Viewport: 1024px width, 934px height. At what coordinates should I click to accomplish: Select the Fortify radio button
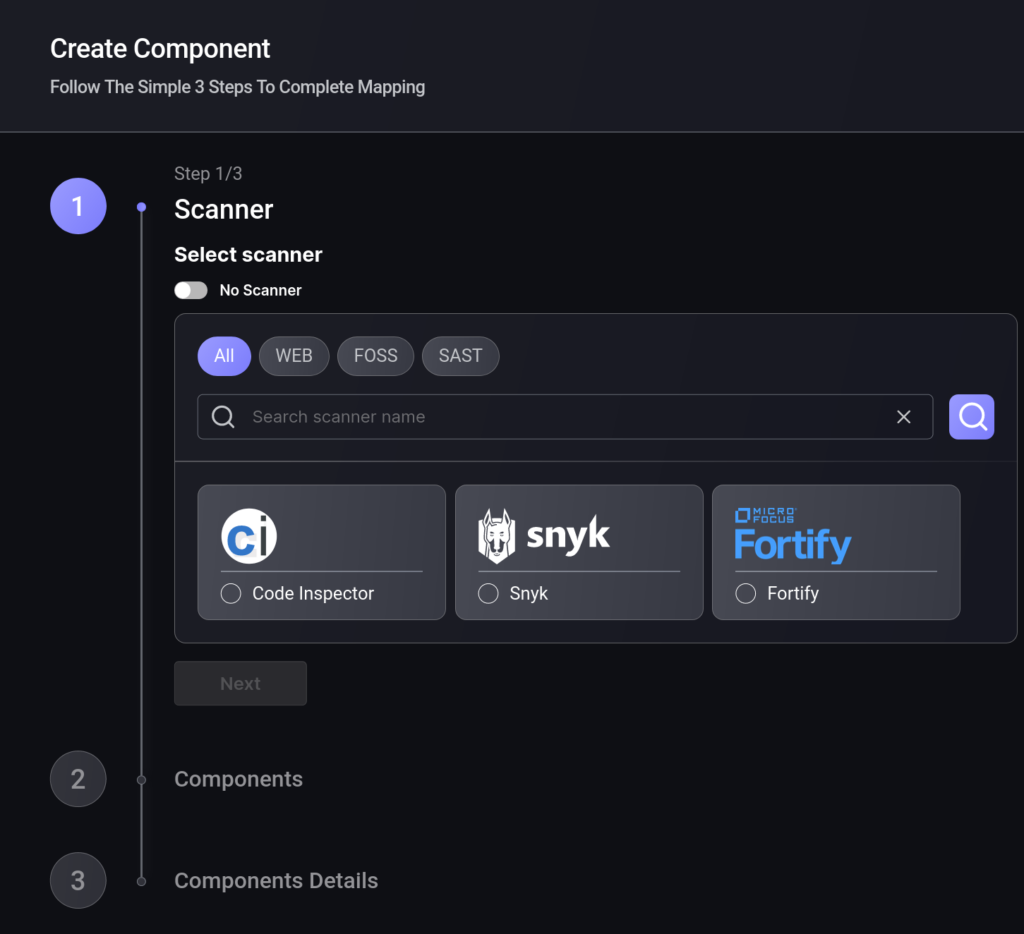point(745,593)
